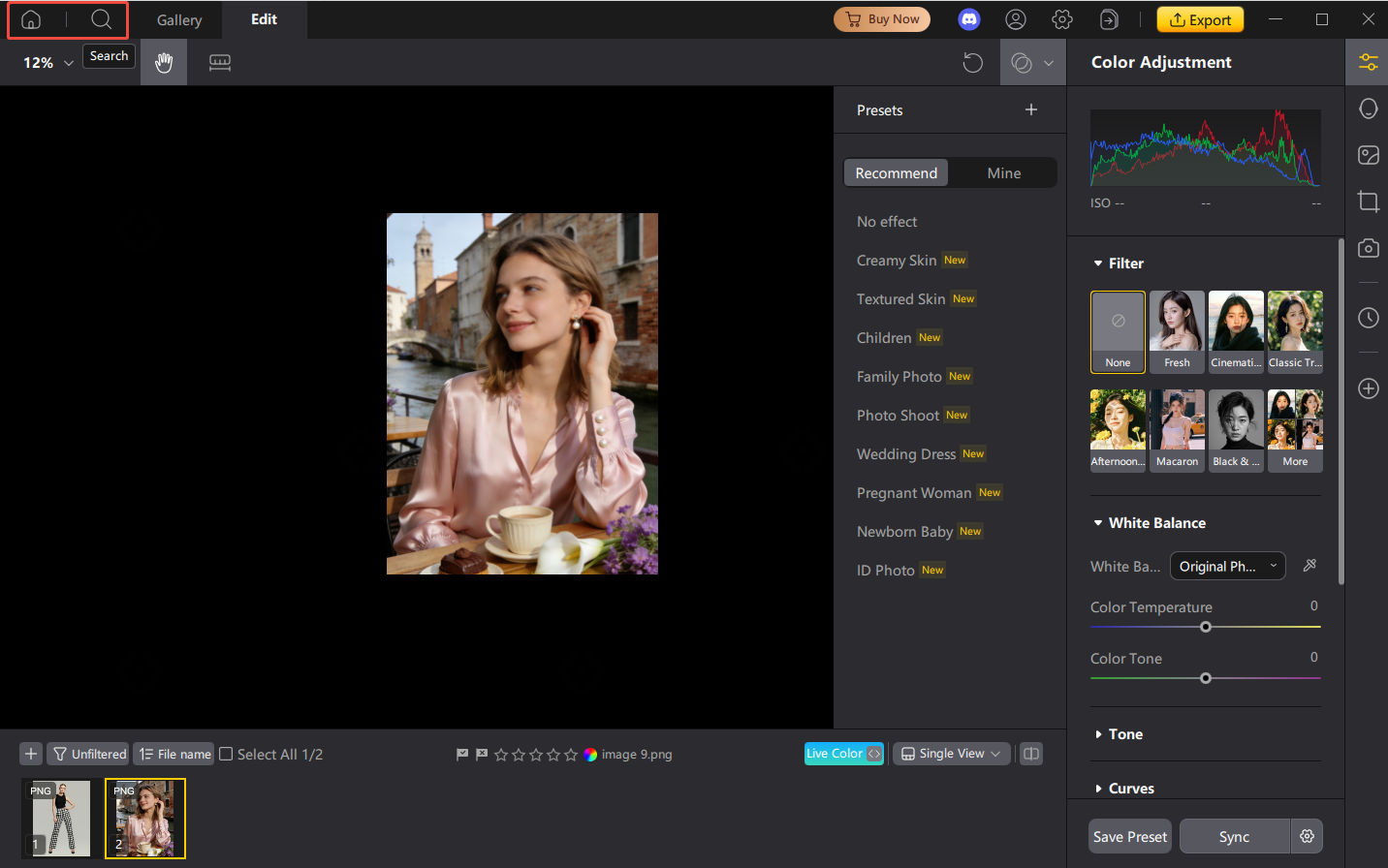Open the History clock panel
Screen dimensions: 1388x868
[x=1368, y=318]
